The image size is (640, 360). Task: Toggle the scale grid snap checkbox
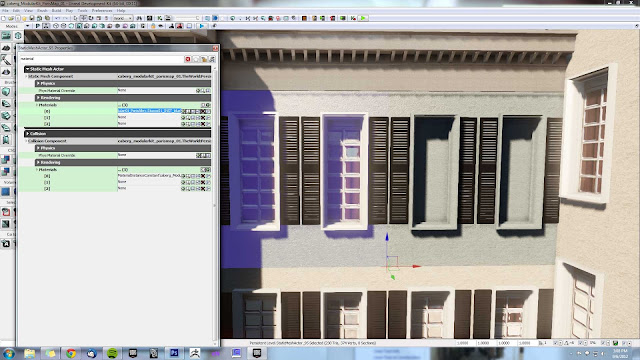click(603, 343)
